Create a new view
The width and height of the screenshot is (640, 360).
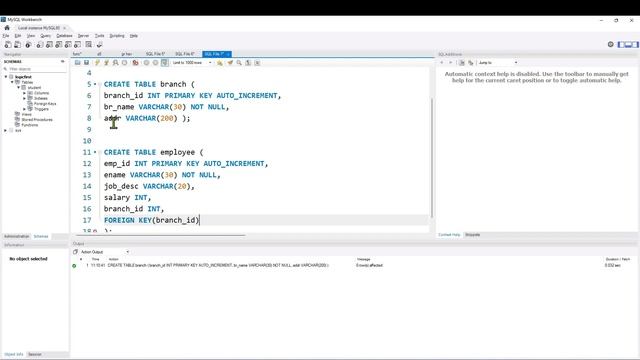click(x=59, y=45)
